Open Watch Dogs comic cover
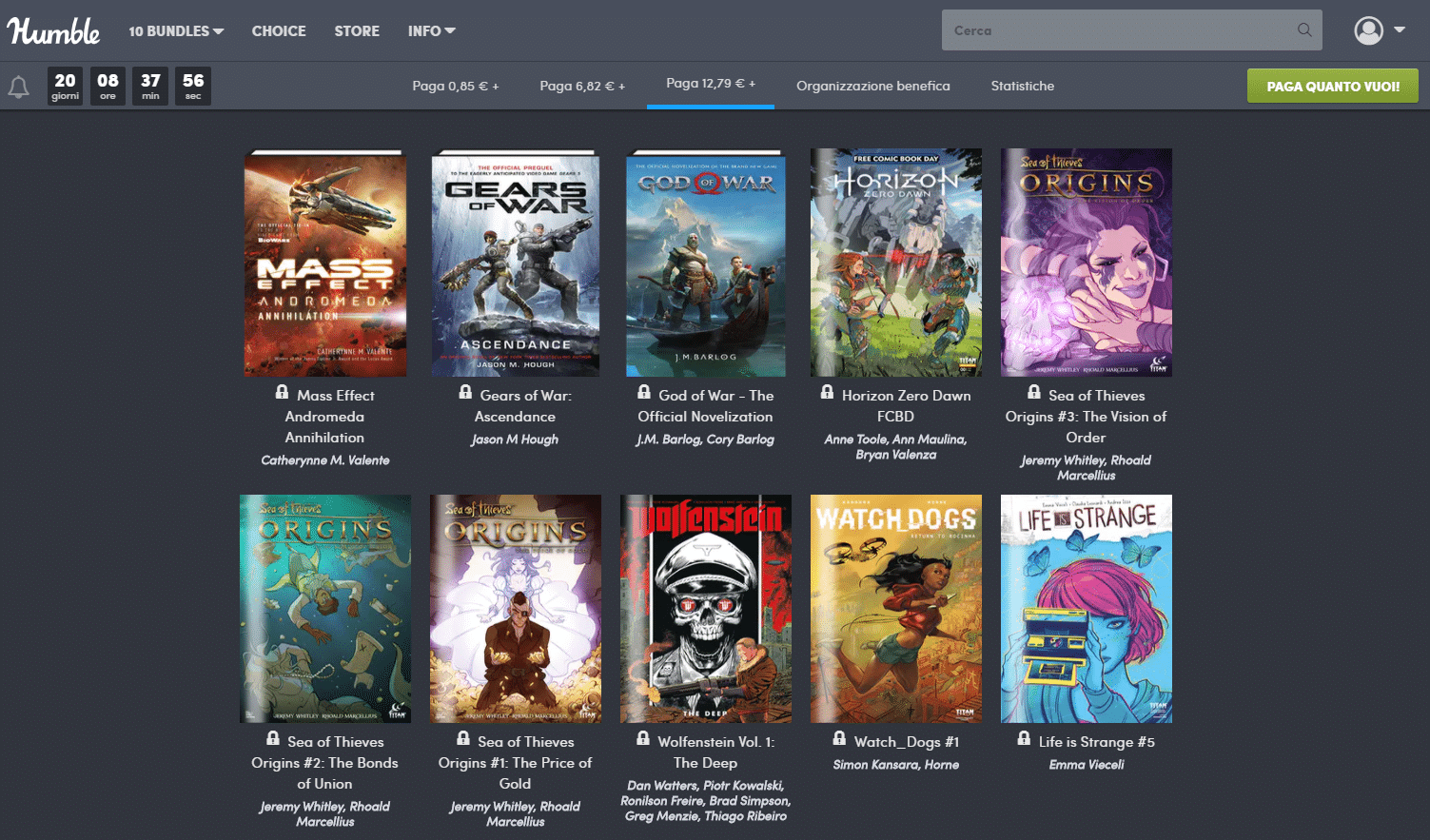This screenshot has height=840, width=1430. 896,609
